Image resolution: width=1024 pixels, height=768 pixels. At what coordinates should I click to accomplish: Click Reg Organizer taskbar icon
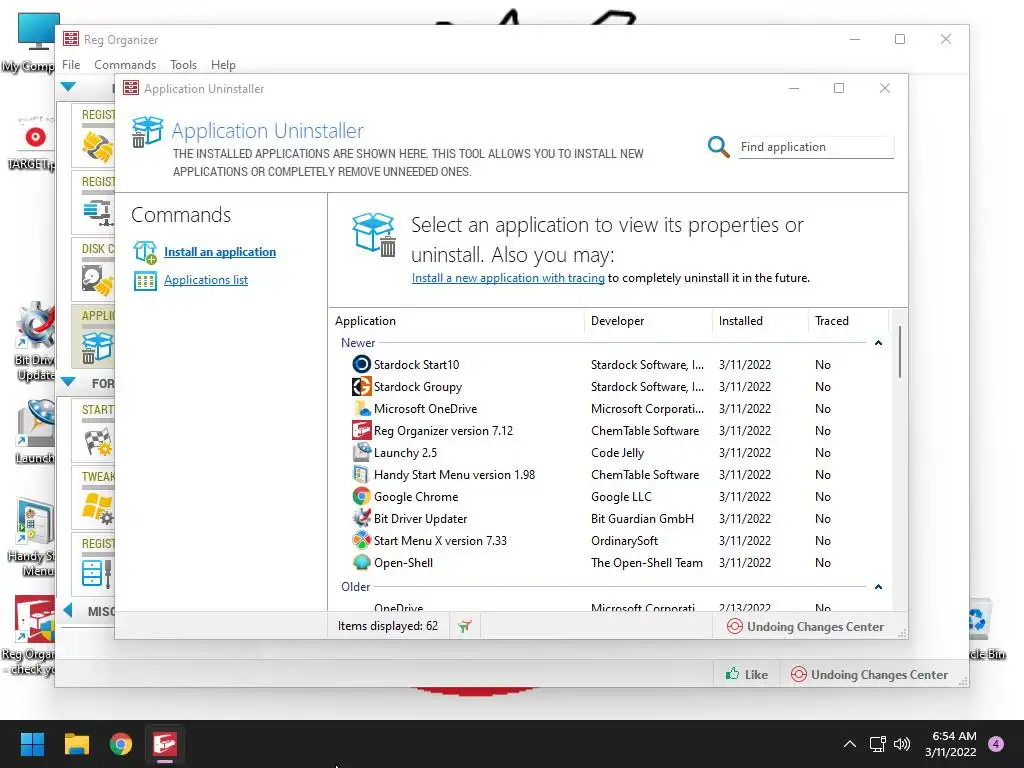(165, 744)
